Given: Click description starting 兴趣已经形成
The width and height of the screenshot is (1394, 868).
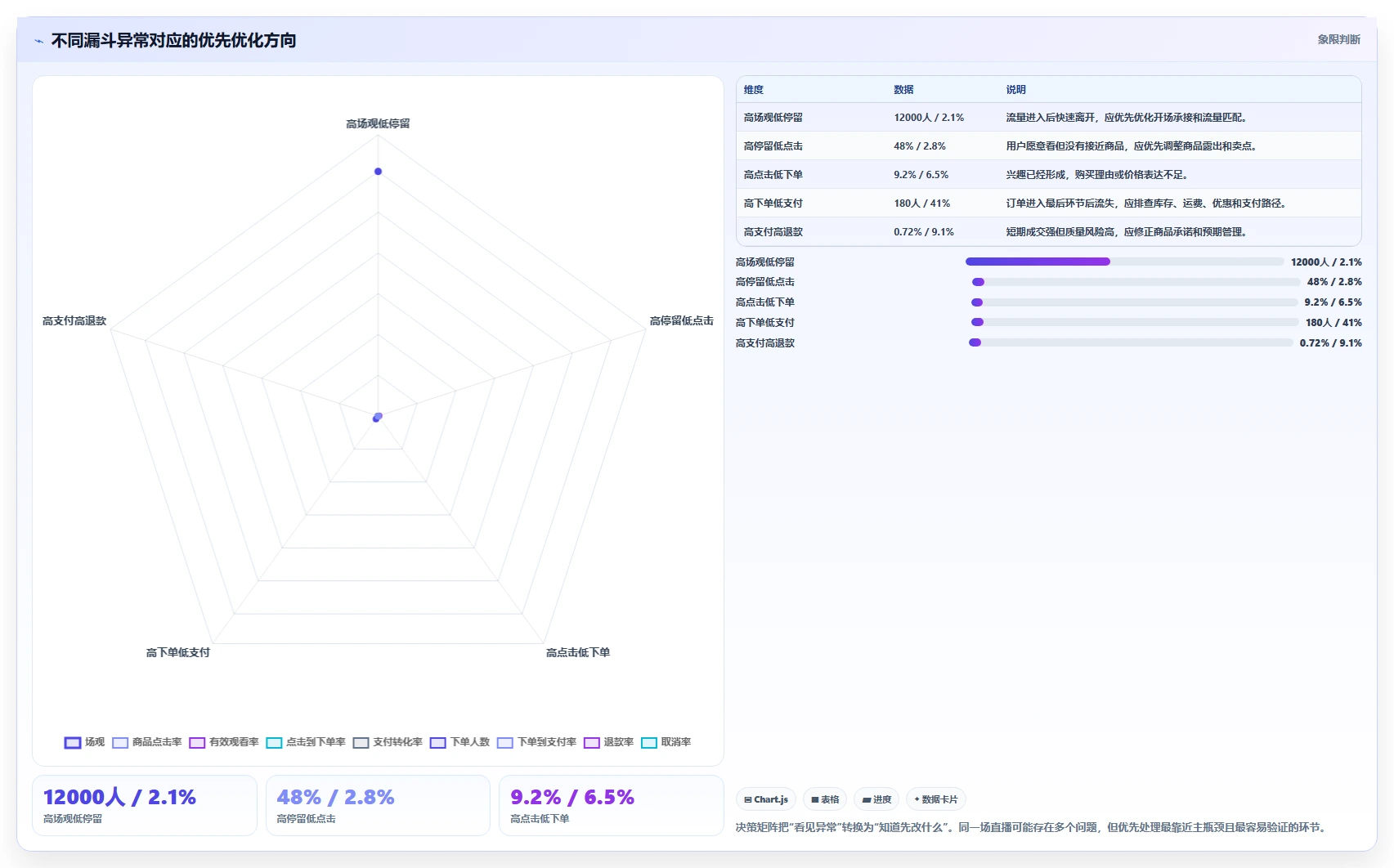Looking at the screenshot, I should pos(1098,175).
